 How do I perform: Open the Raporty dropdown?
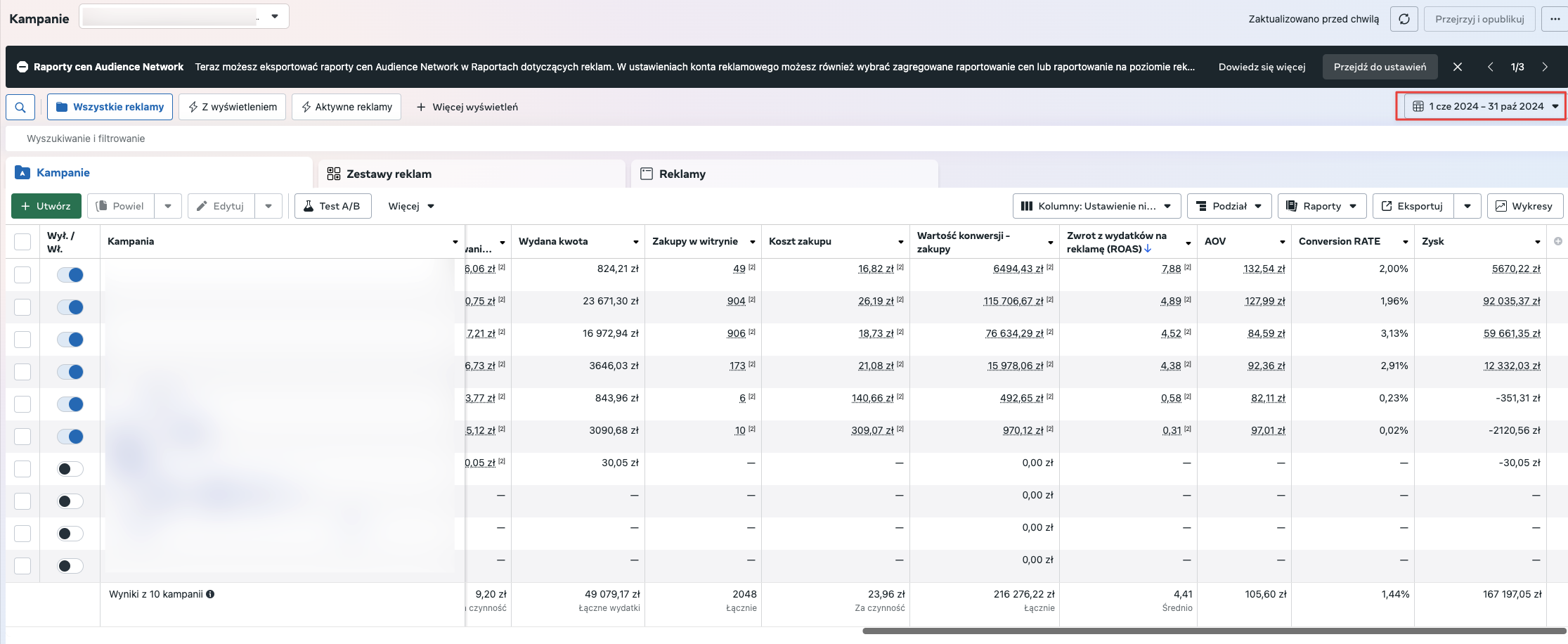1321,206
